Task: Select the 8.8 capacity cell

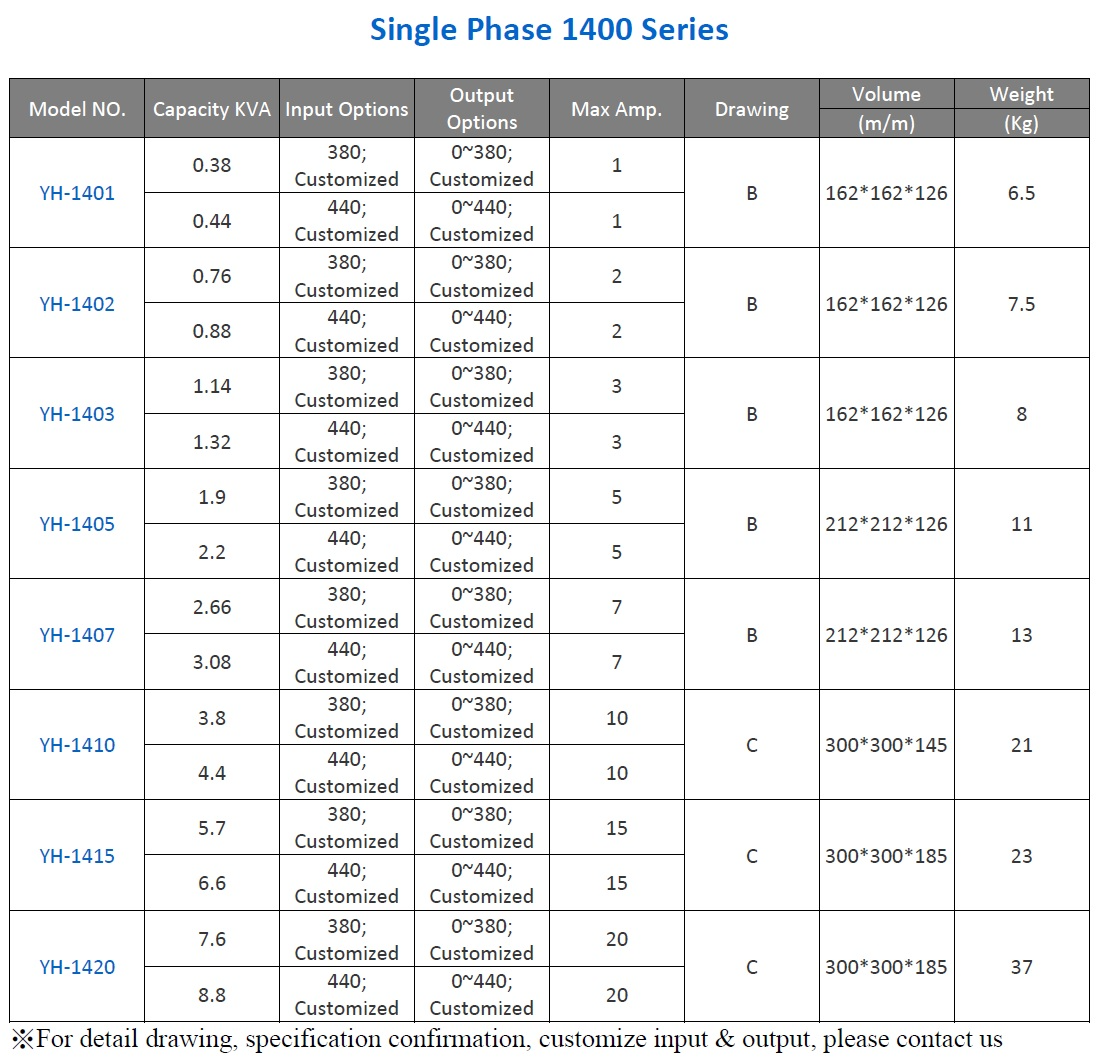Action: 212,995
